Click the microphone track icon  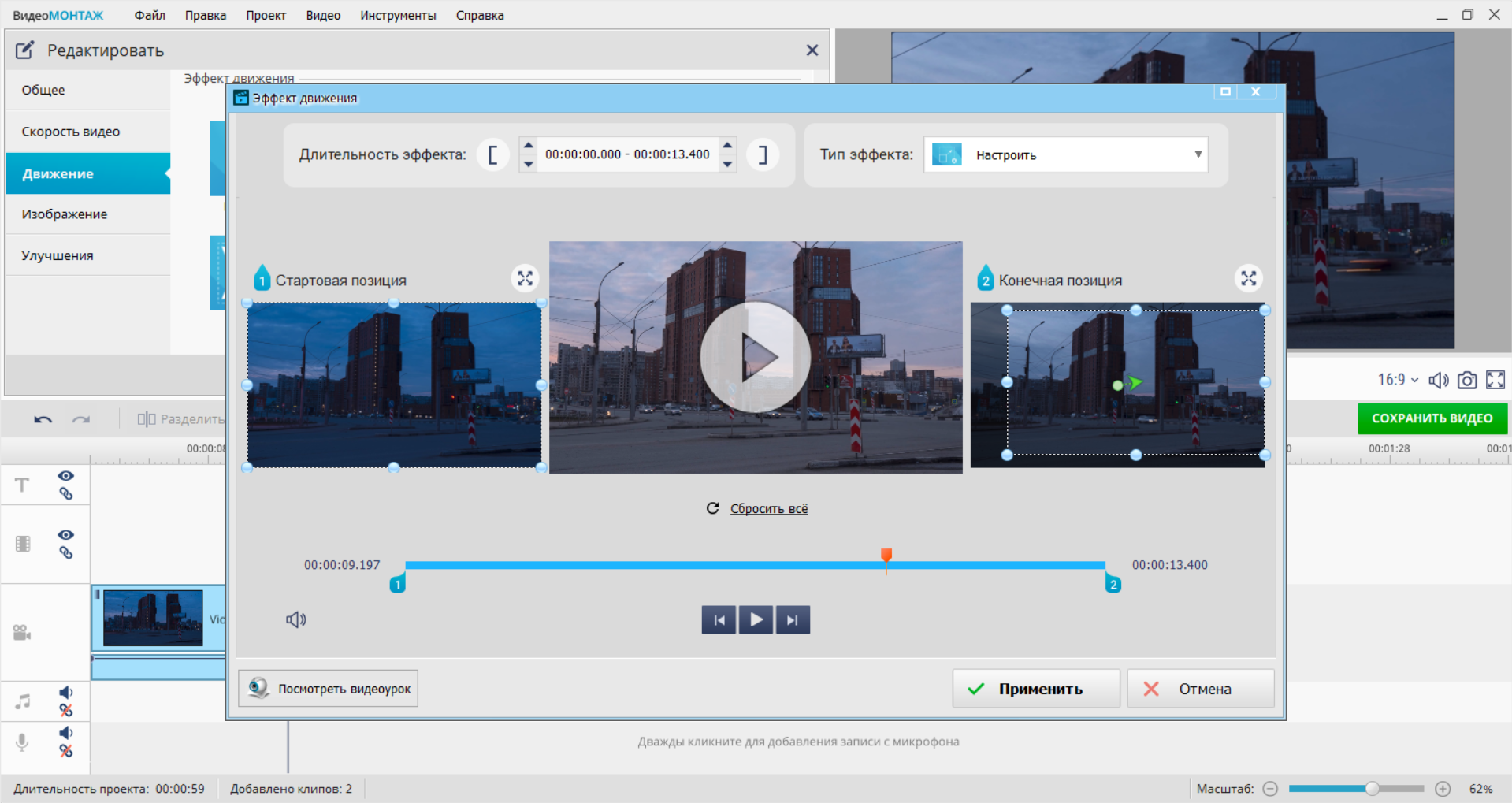click(x=22, y=742)
